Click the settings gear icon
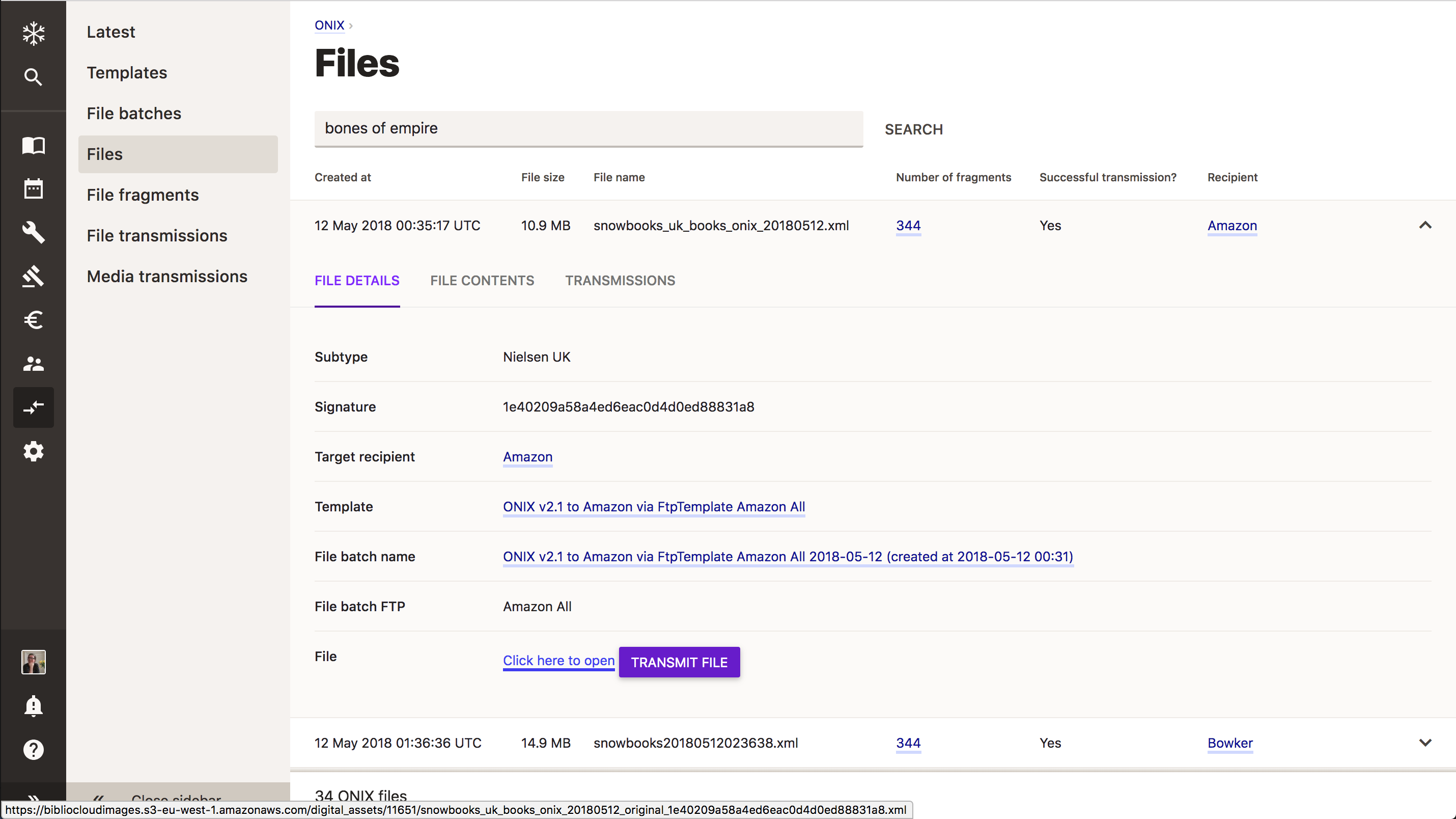1456x819 pixels. coord(34,451)
